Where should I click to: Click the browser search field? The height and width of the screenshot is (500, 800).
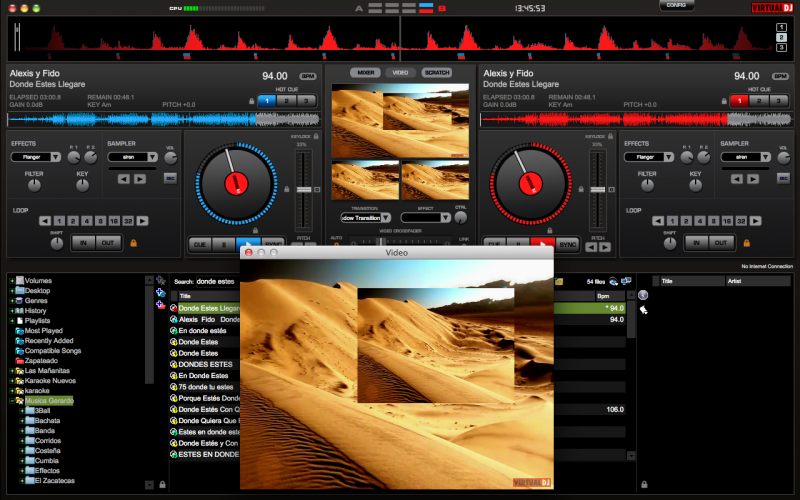(217, 282)
